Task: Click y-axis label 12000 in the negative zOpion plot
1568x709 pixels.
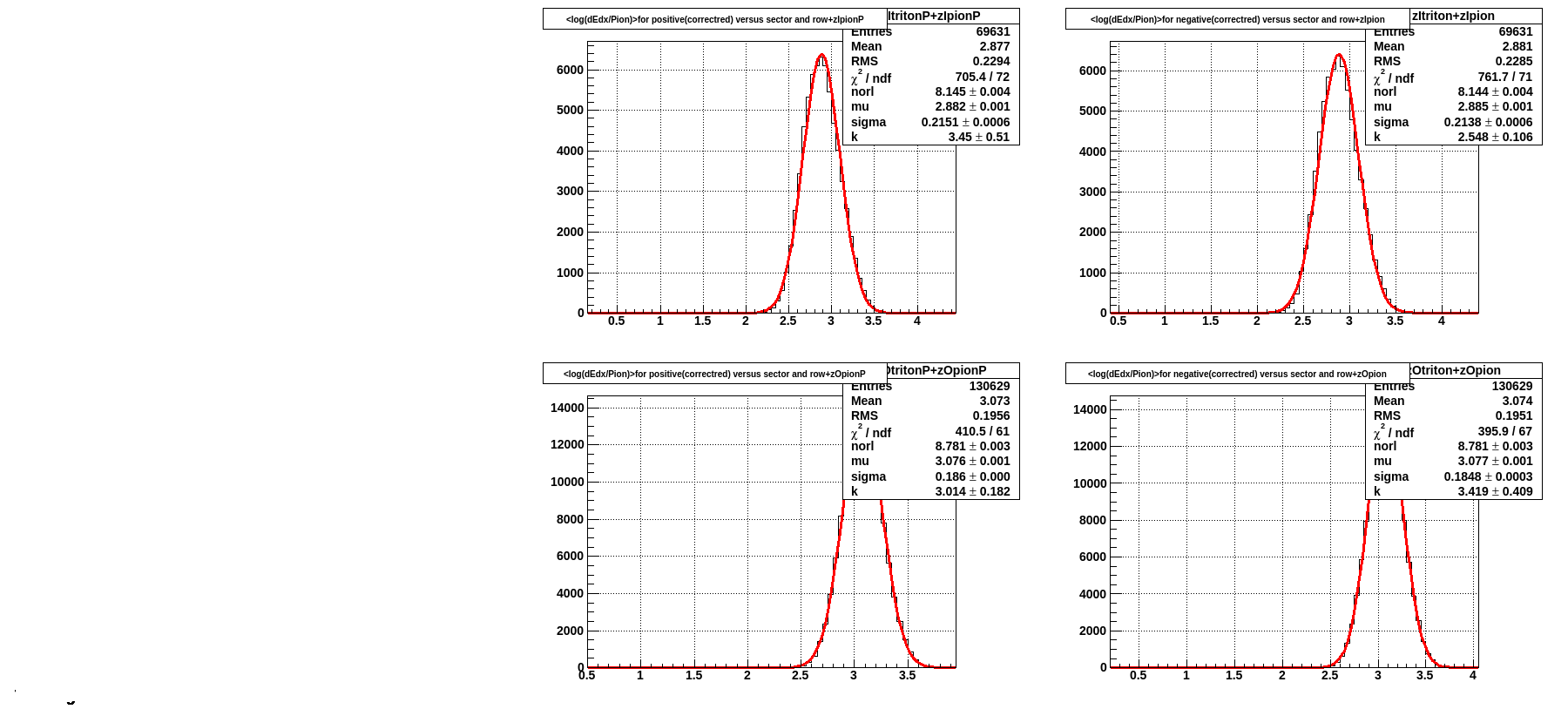Action: pyautogui.click(x=1090, y=446)
